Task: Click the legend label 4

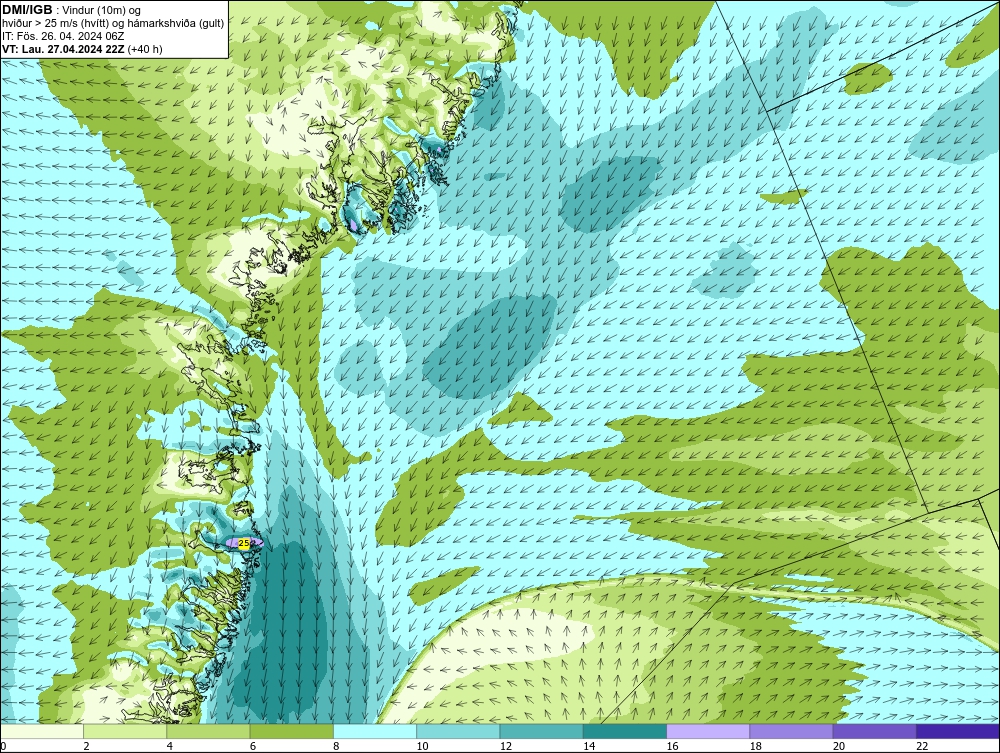Action: coord(170,746)
